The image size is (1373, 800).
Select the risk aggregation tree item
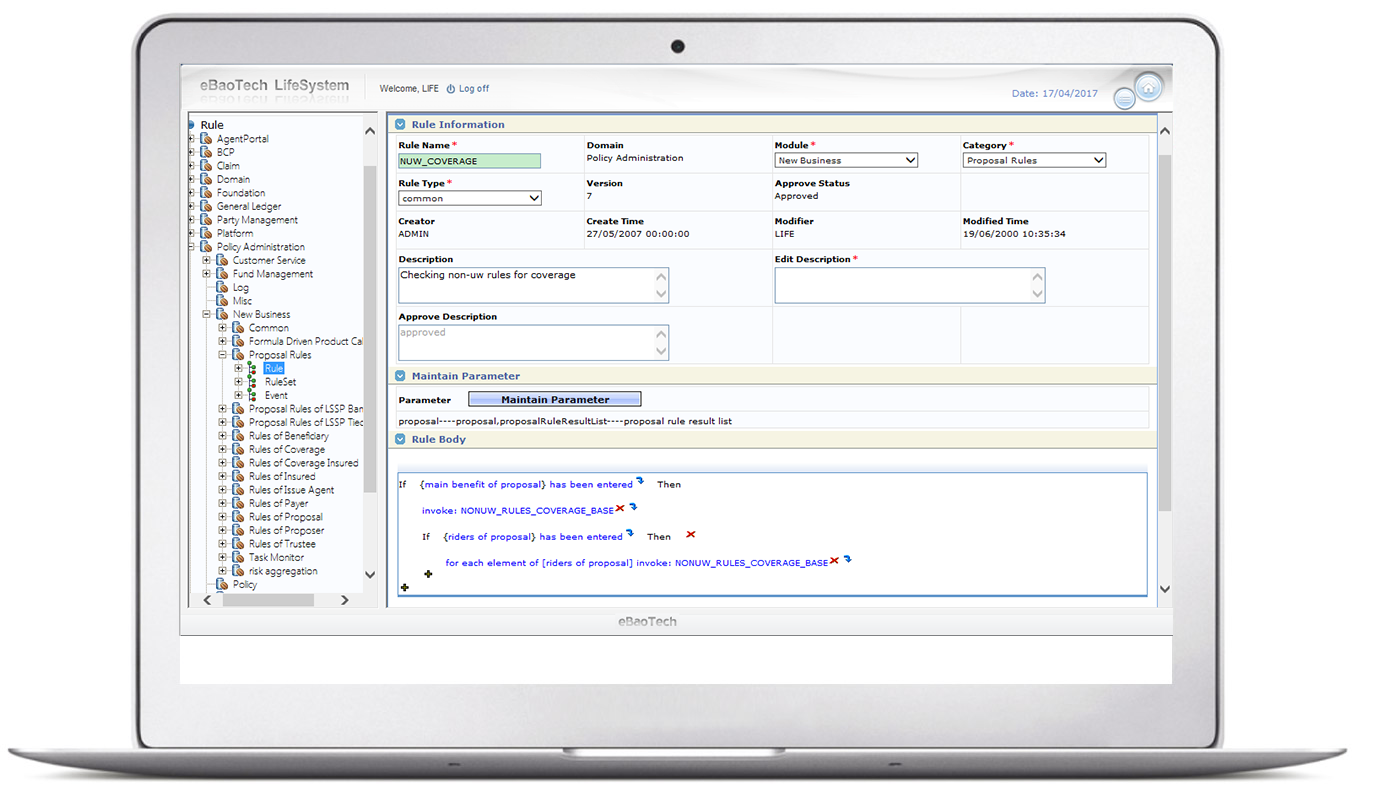tap(283, 571)
